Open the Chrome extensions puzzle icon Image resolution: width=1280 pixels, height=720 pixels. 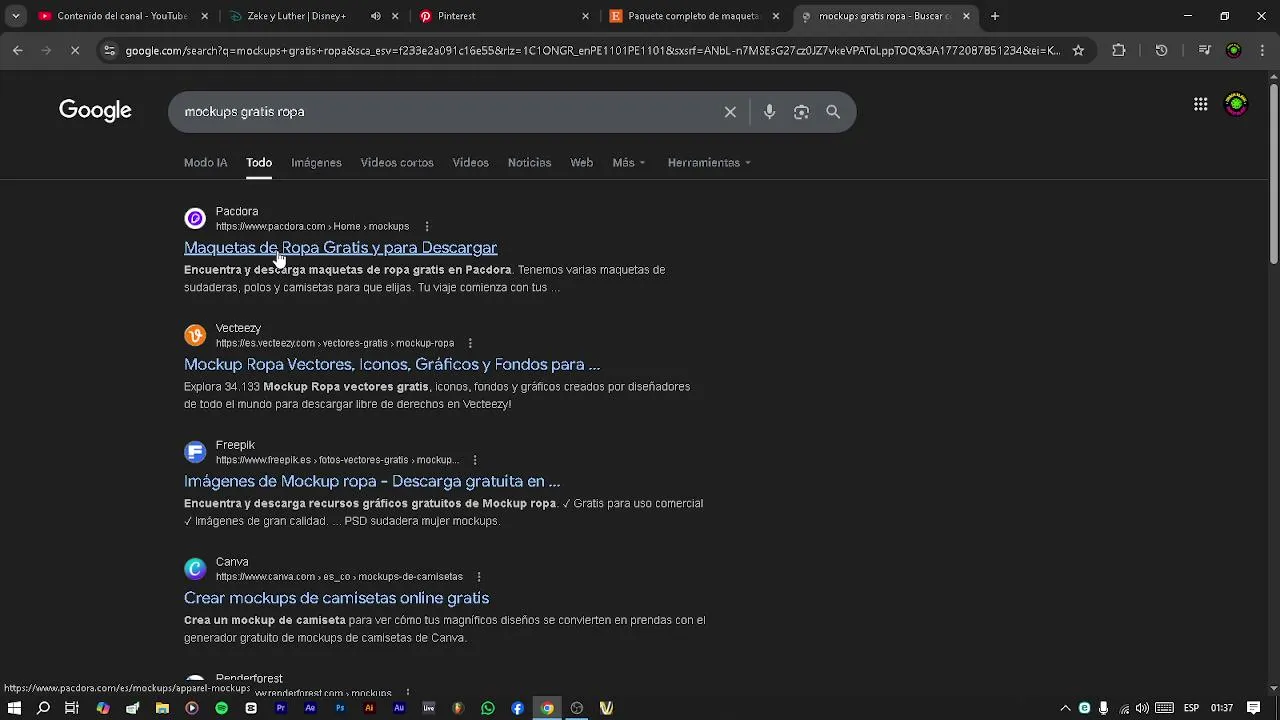[x=1119, y=50]
